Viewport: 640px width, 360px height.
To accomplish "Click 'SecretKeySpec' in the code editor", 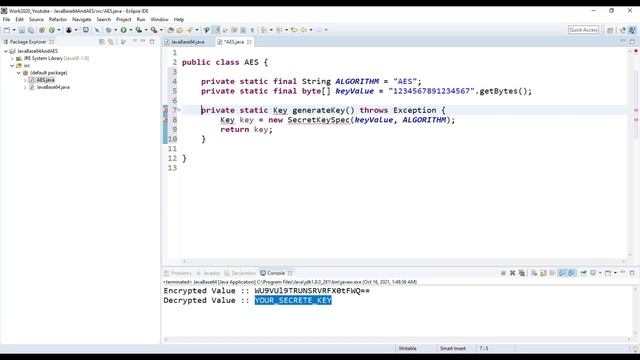I will [319, 120].
